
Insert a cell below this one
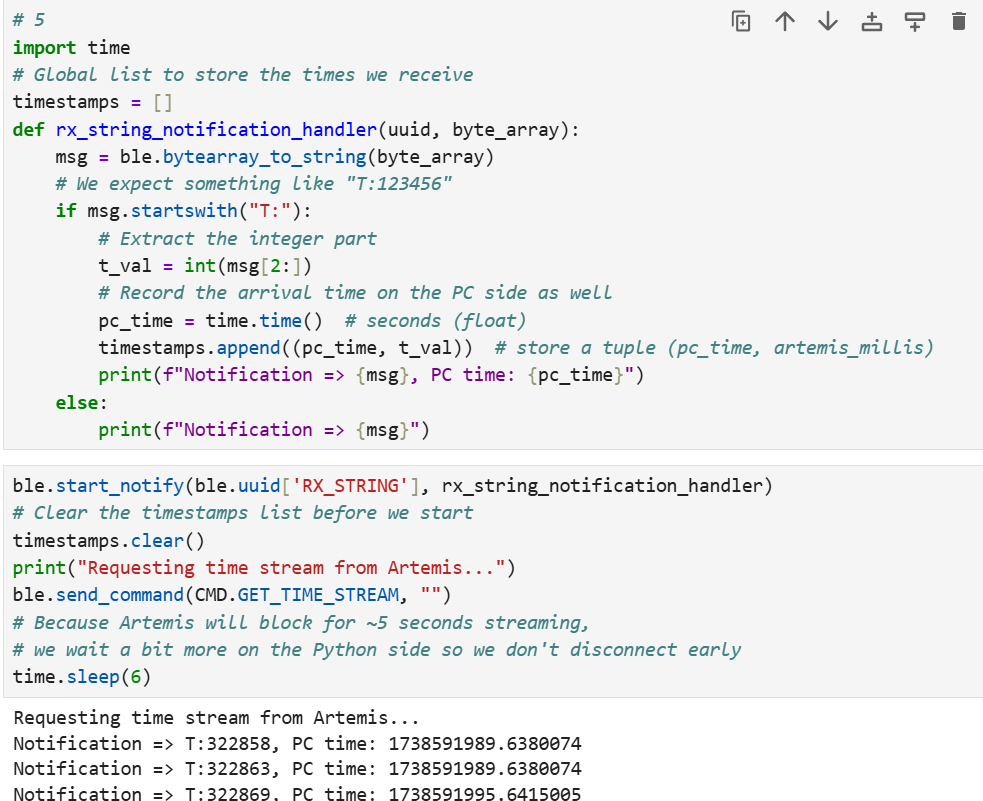tap(915, 21)
